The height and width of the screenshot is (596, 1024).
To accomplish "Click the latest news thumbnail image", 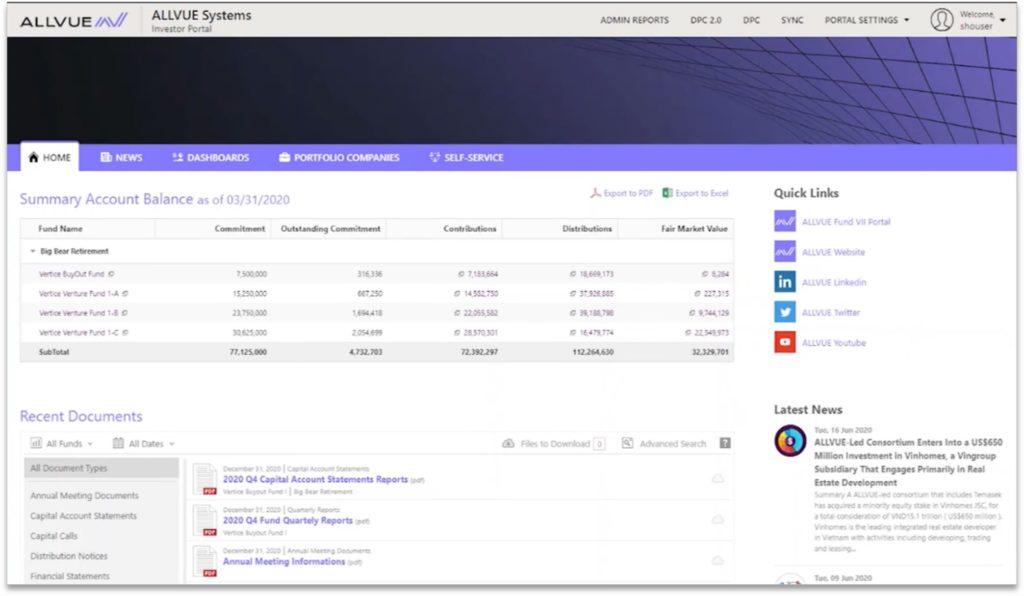I will coord(790,441).
